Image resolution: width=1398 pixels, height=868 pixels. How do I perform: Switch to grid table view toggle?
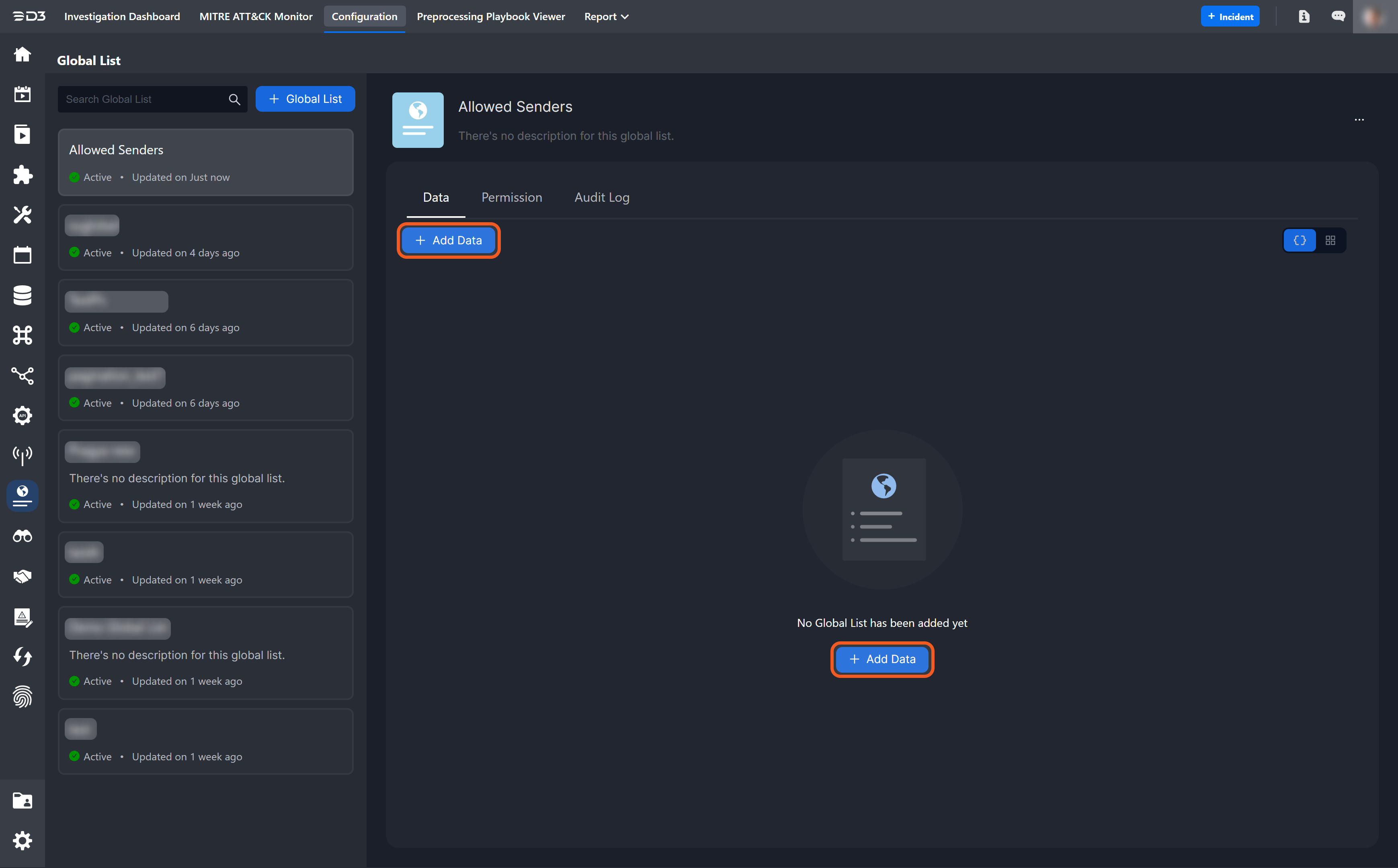pyautogui.click(x=1330, y=241)
